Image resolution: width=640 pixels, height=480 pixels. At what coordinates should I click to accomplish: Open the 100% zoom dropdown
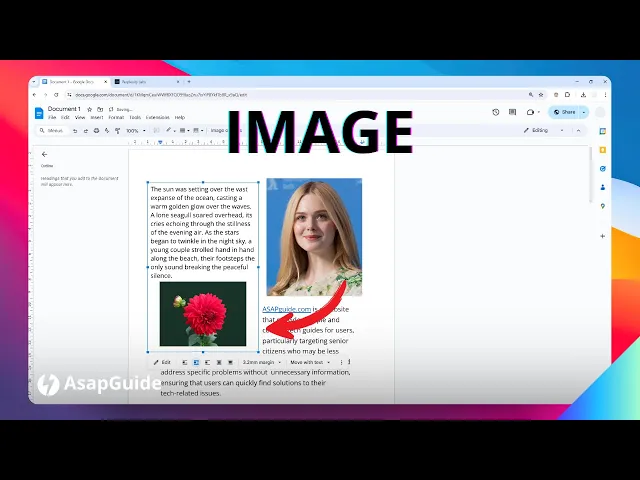click(136, 131)
